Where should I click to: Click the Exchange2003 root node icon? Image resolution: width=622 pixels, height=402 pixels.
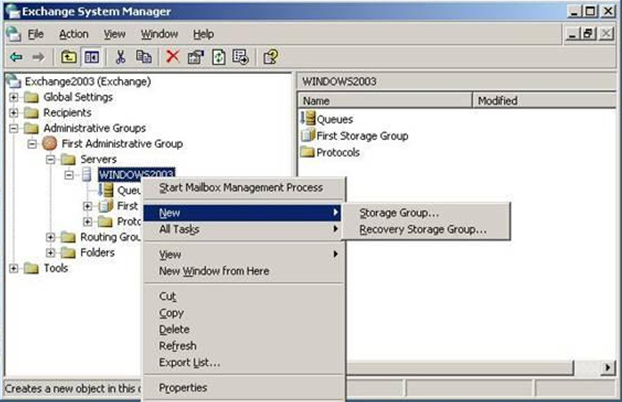pos(14,81)
